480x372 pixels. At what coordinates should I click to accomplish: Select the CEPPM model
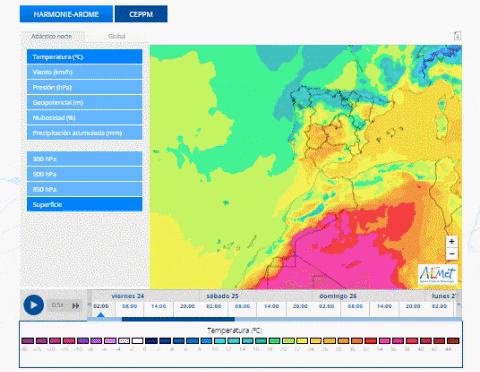coord(141,14)
